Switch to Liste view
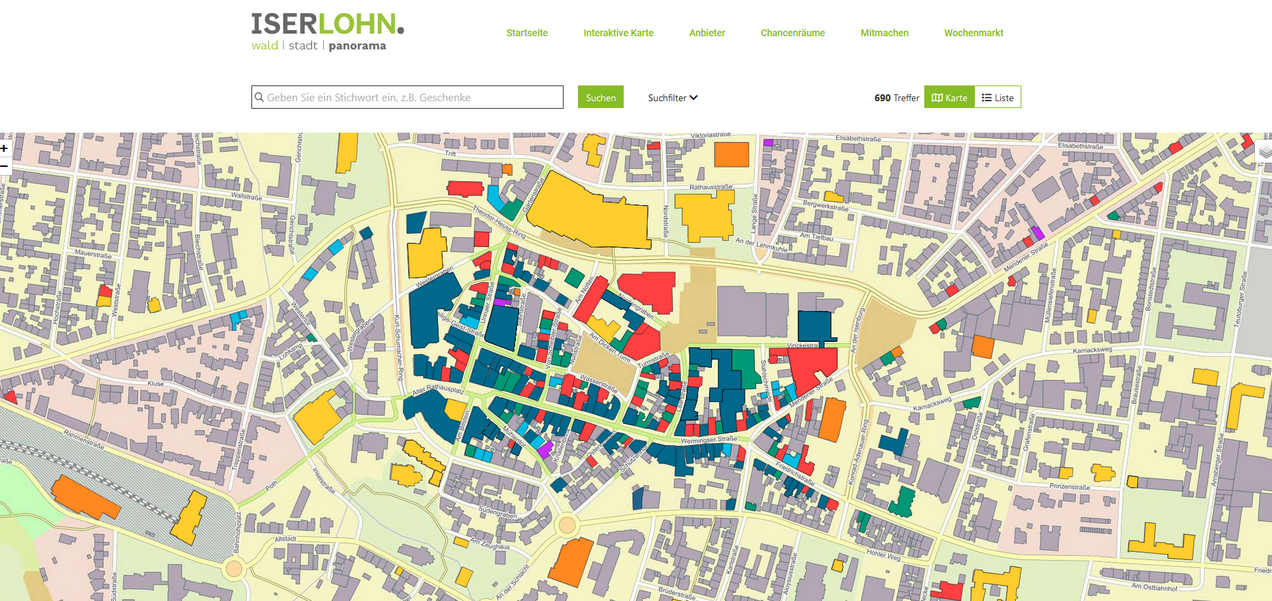The height and width of the screenshot is (601, 1272). (997, 97)
